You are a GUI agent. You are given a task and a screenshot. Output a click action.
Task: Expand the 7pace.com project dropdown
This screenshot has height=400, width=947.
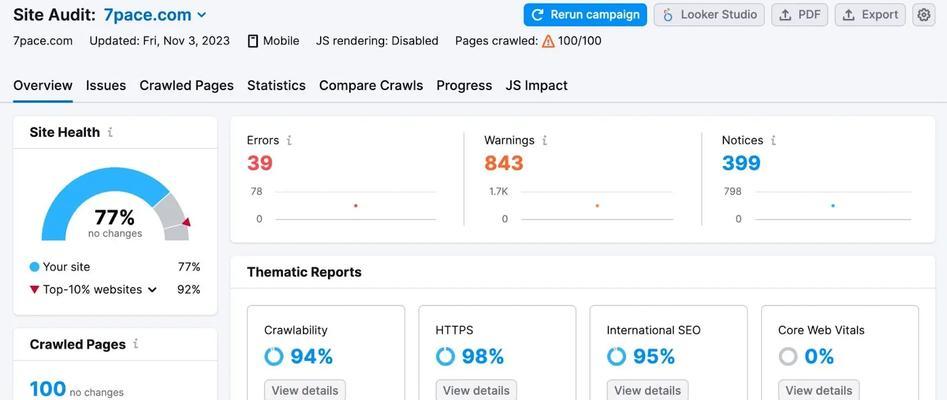pos(202,15)
